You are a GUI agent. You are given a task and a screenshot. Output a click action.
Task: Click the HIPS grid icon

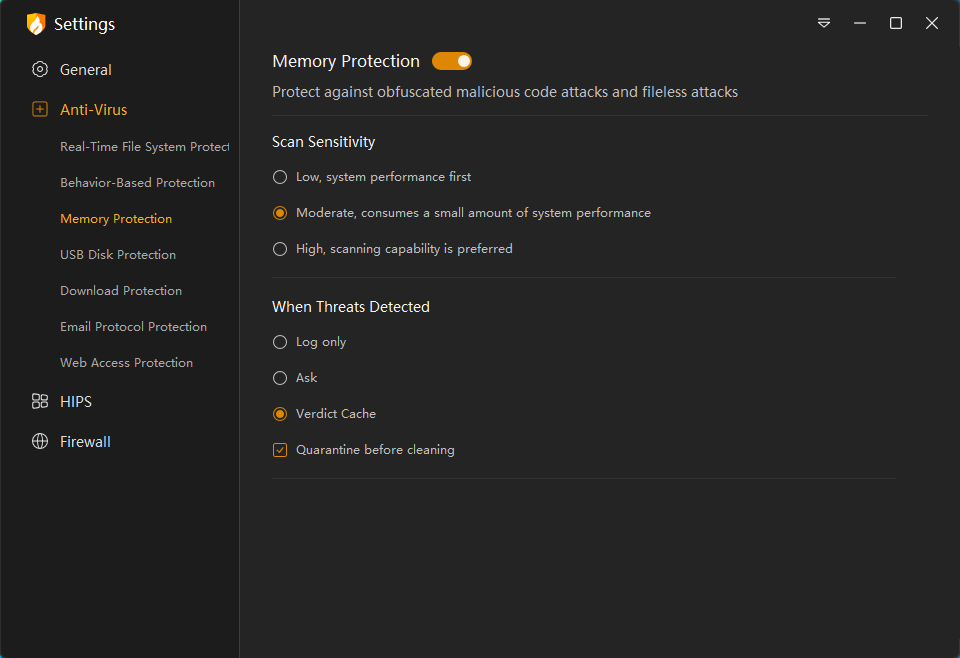click(x=40, y=402)
